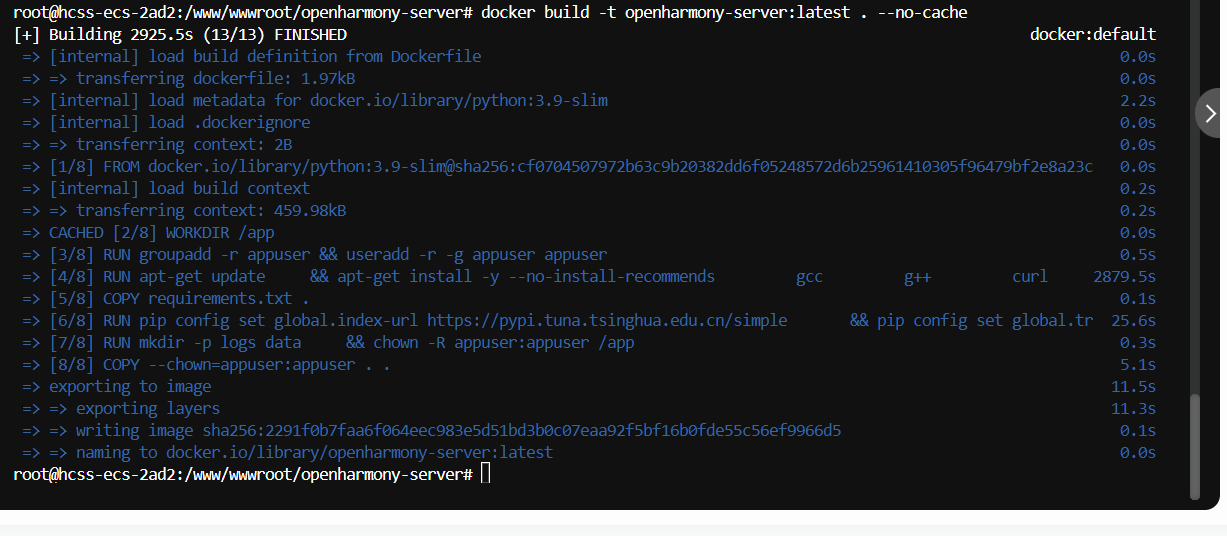Click the 'docker:default' label
Viewport: 1227px width, 536px height.
(x=1092, y=34)
